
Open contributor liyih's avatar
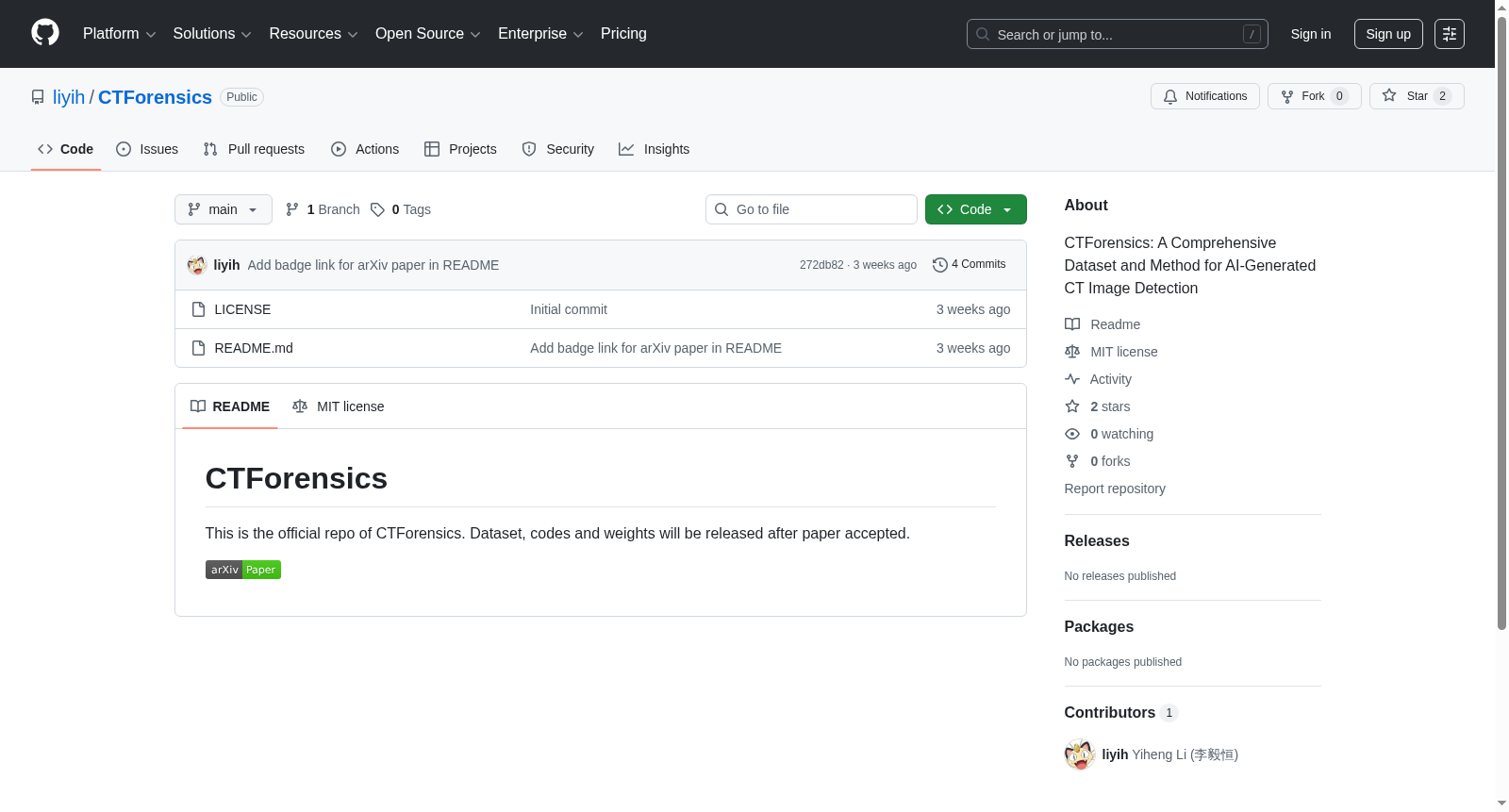pos(1080,754)
